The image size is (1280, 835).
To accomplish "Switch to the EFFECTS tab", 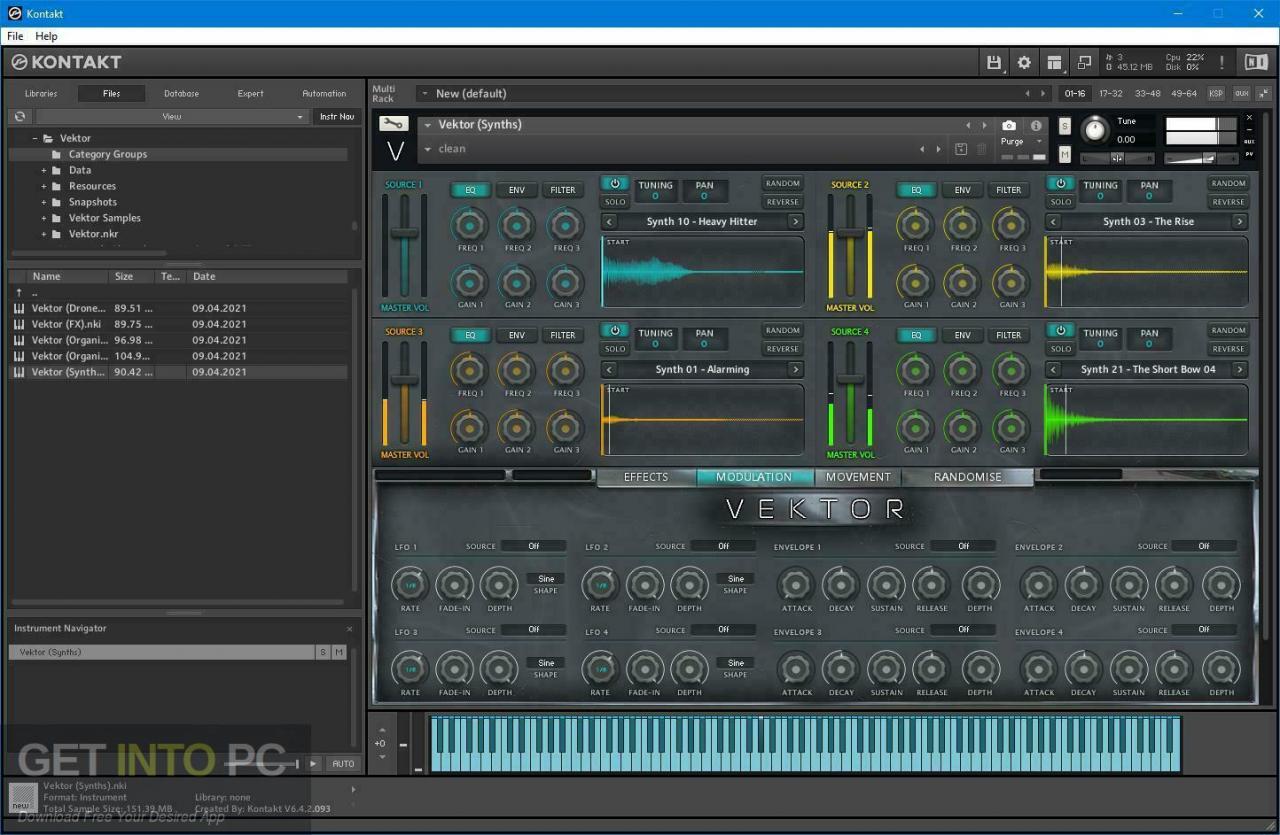I will point(646,477).
